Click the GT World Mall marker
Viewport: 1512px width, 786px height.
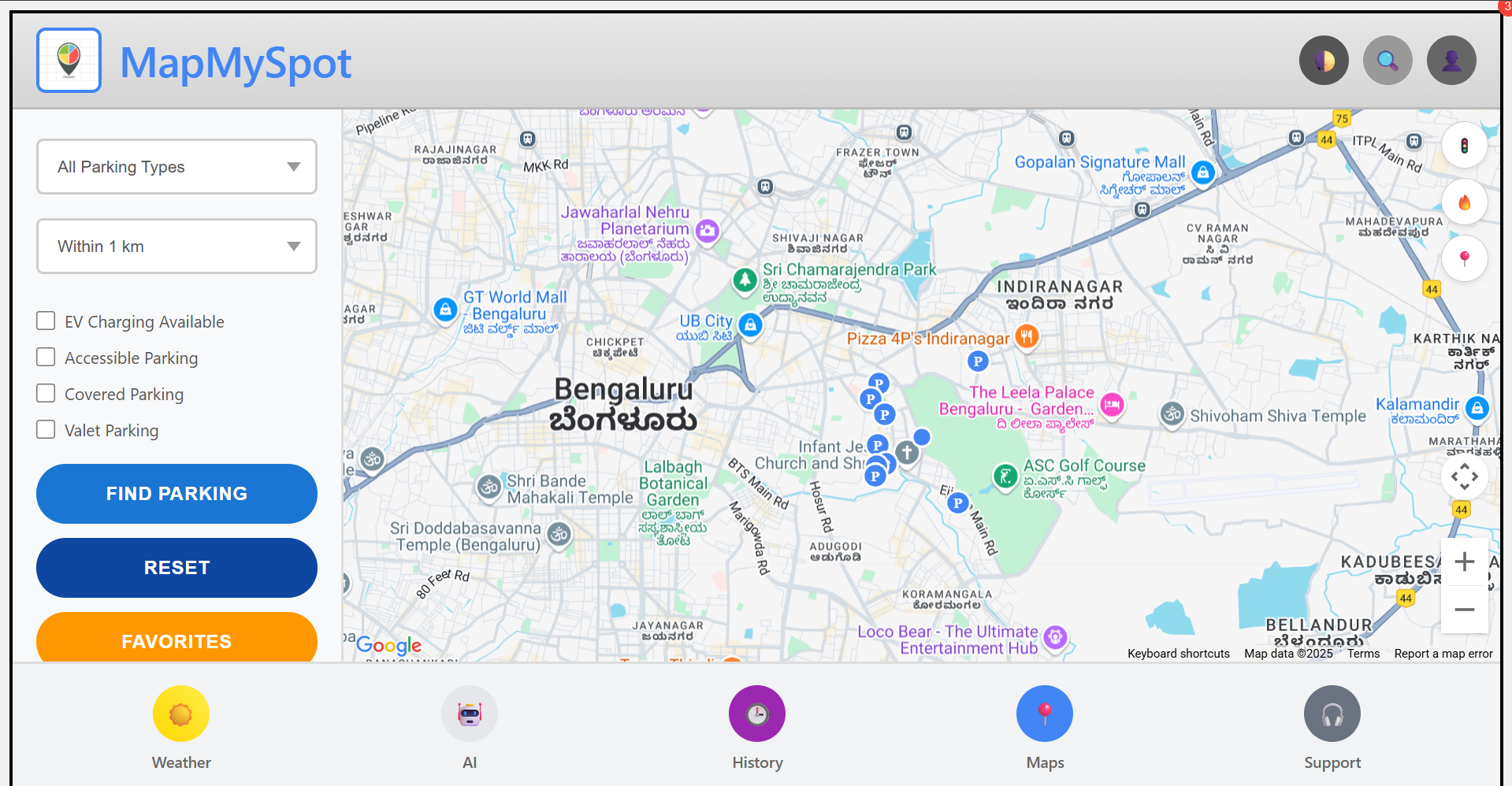click(445, 310)
